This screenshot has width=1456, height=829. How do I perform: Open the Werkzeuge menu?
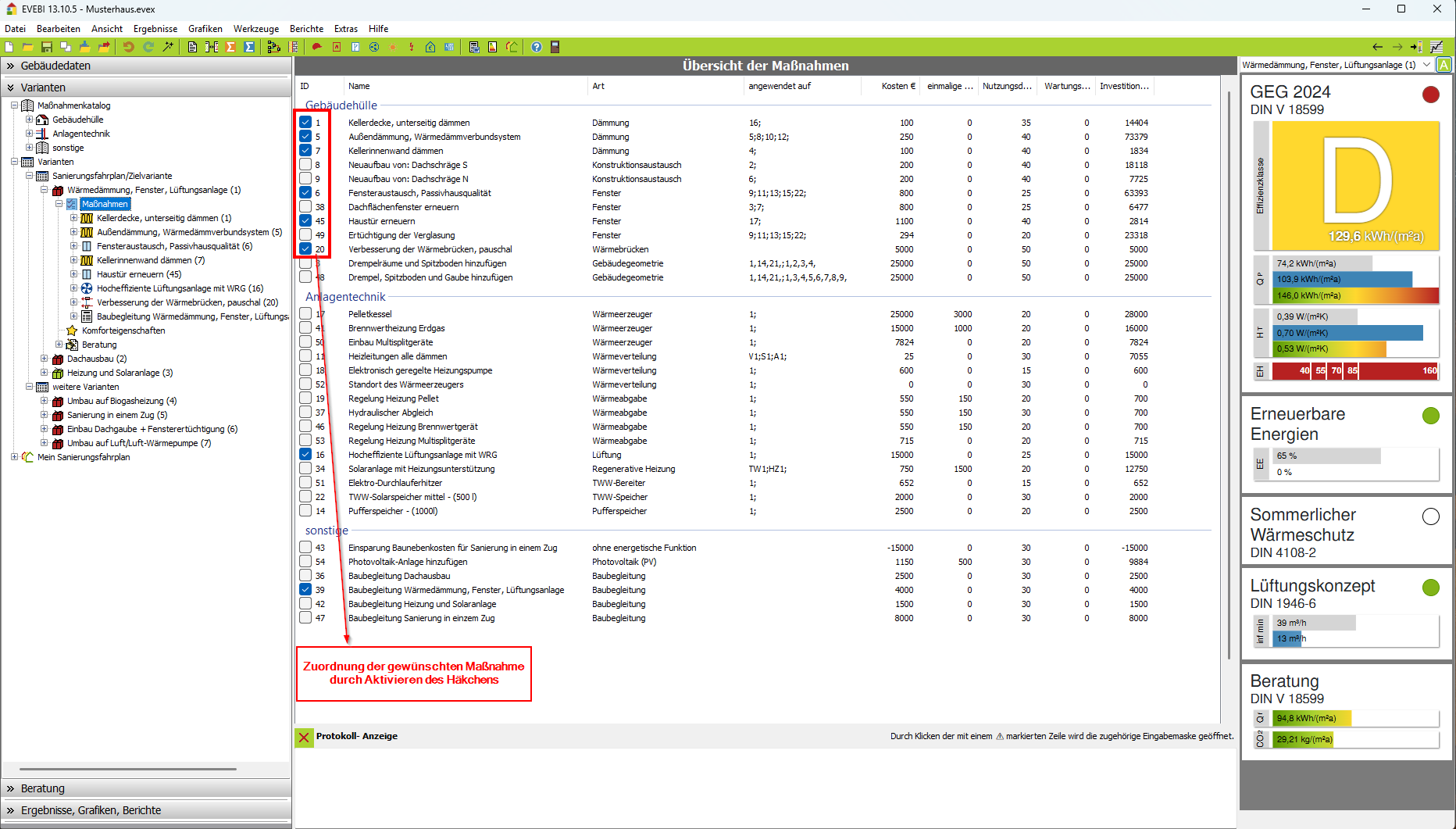tap(255, 29)
